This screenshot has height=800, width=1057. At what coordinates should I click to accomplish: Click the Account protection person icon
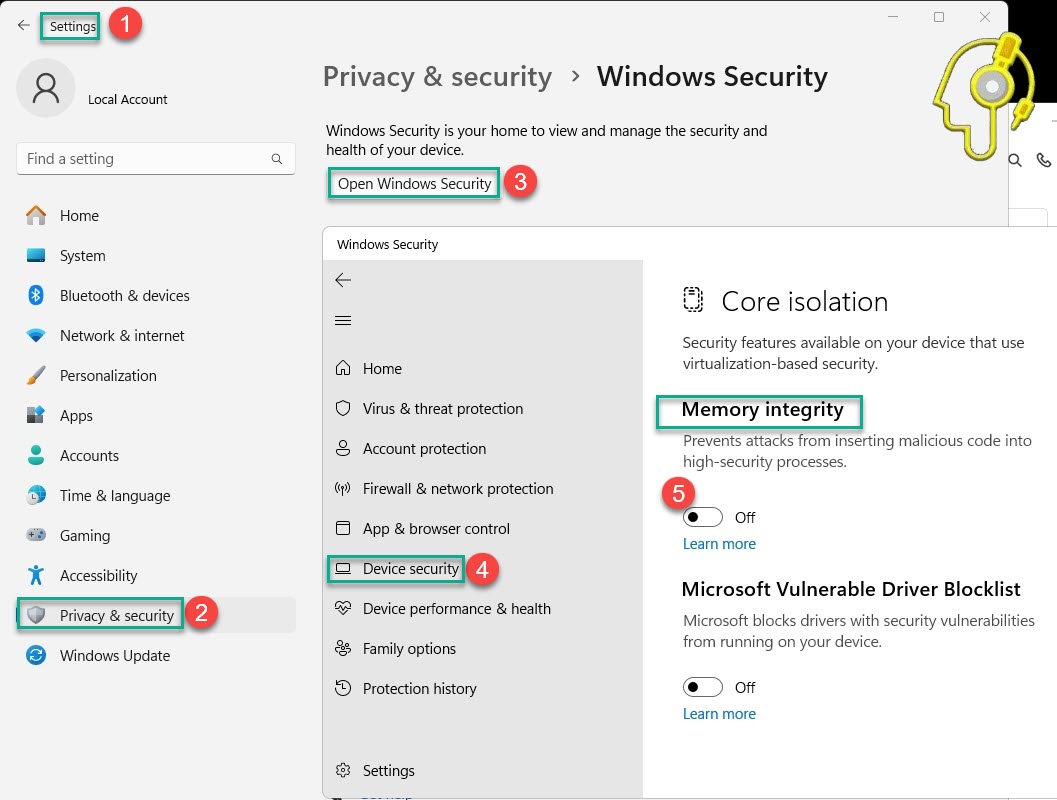click(343, 448)
